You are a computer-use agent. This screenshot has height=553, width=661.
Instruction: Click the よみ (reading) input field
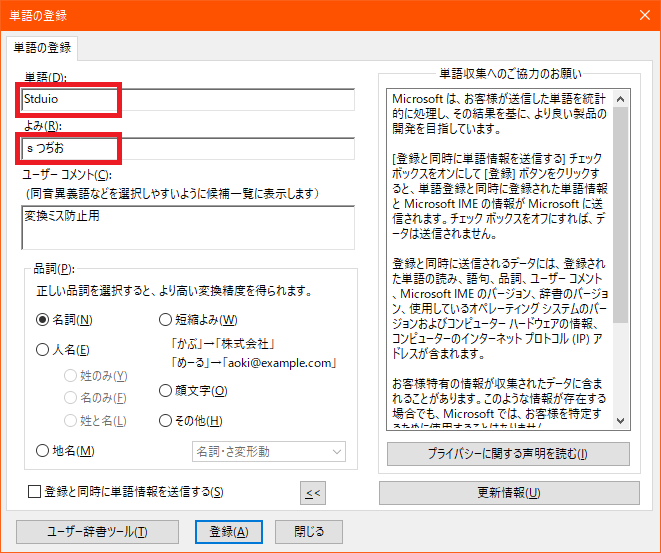pos(188,148)
